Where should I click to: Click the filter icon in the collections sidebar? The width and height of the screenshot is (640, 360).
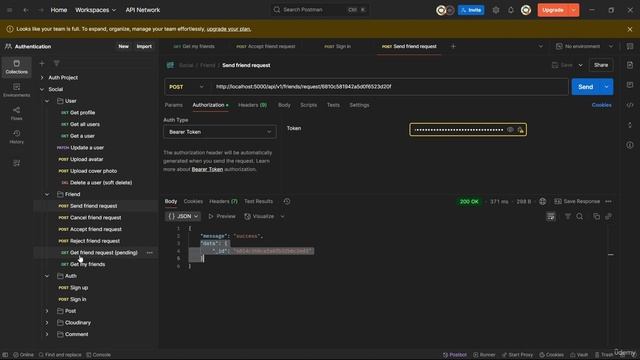click(x=57, y=63)
